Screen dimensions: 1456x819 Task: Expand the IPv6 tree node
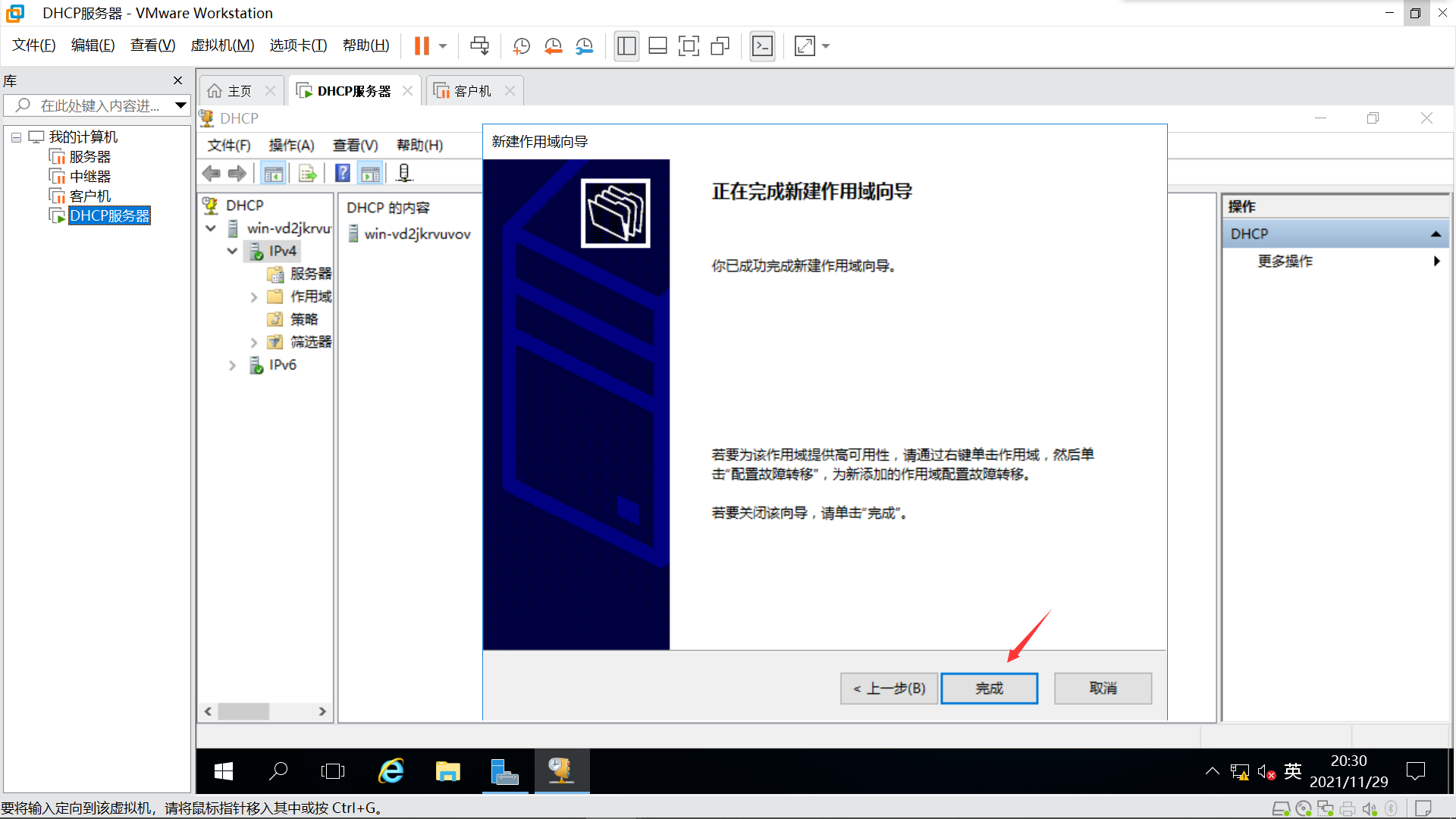233,366
